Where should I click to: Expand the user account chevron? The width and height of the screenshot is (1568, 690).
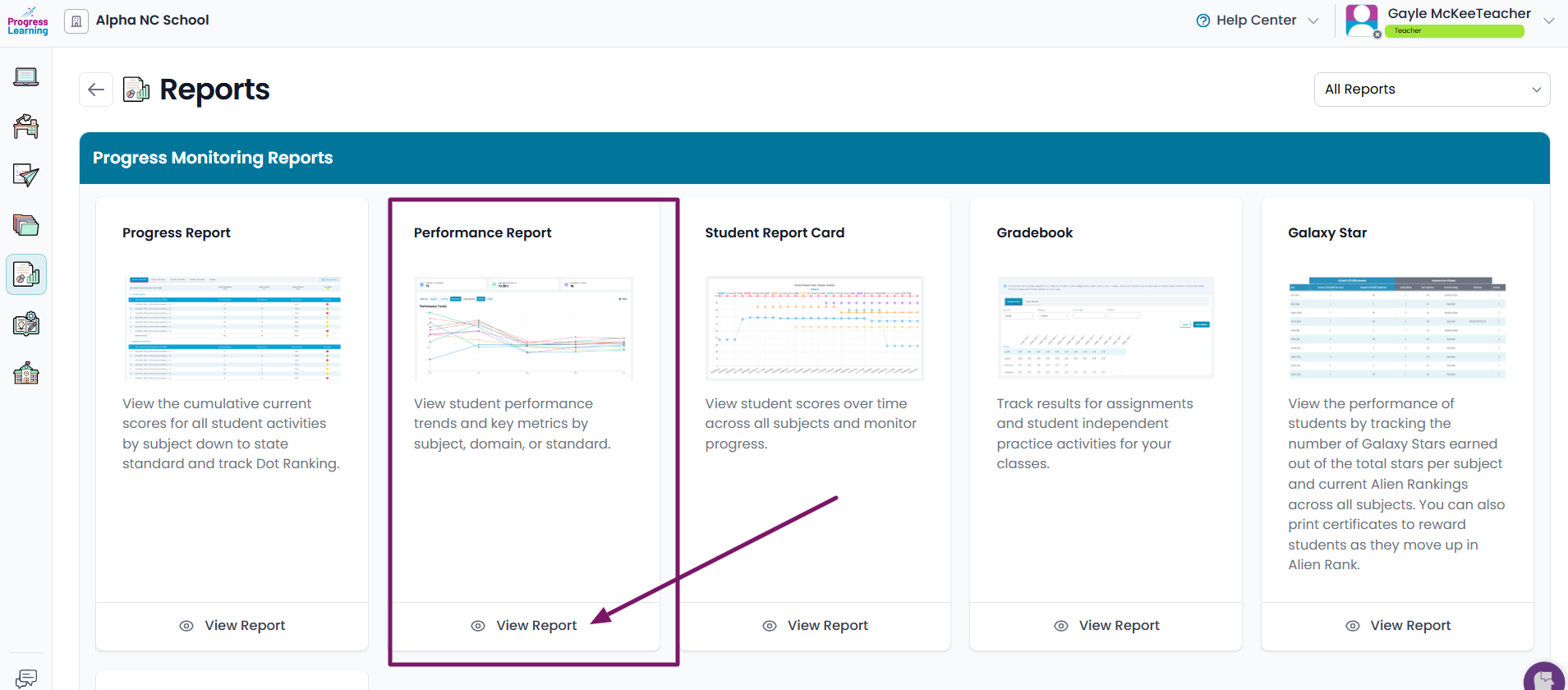point(1549,21)
